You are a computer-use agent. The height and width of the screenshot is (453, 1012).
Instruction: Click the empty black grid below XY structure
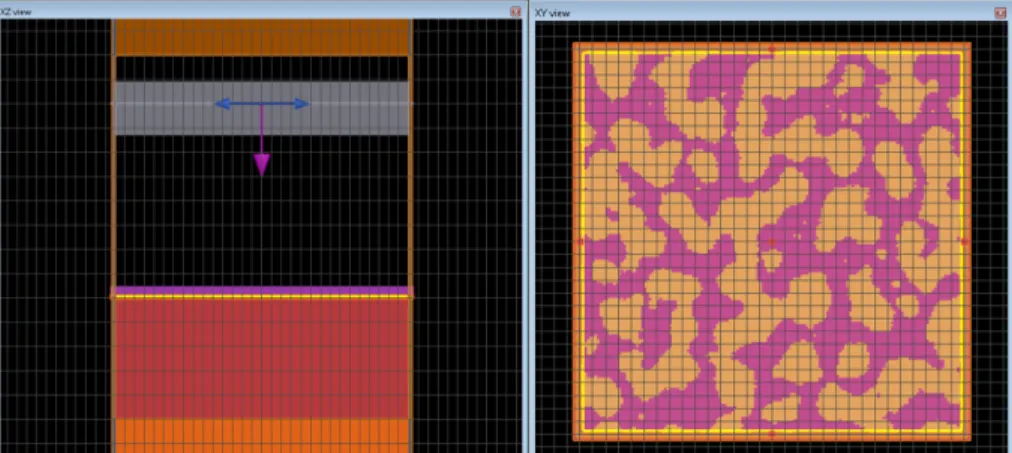(773, 447)
